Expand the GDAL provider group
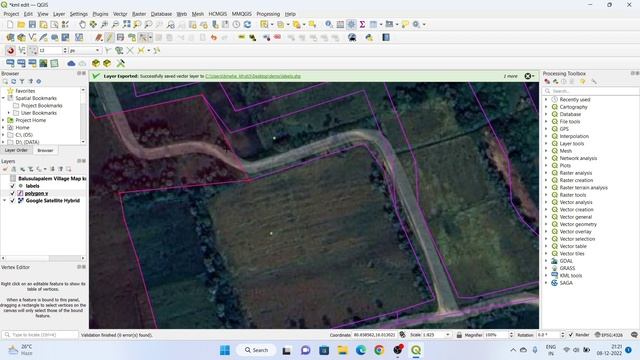 click(x=546, y=261)
